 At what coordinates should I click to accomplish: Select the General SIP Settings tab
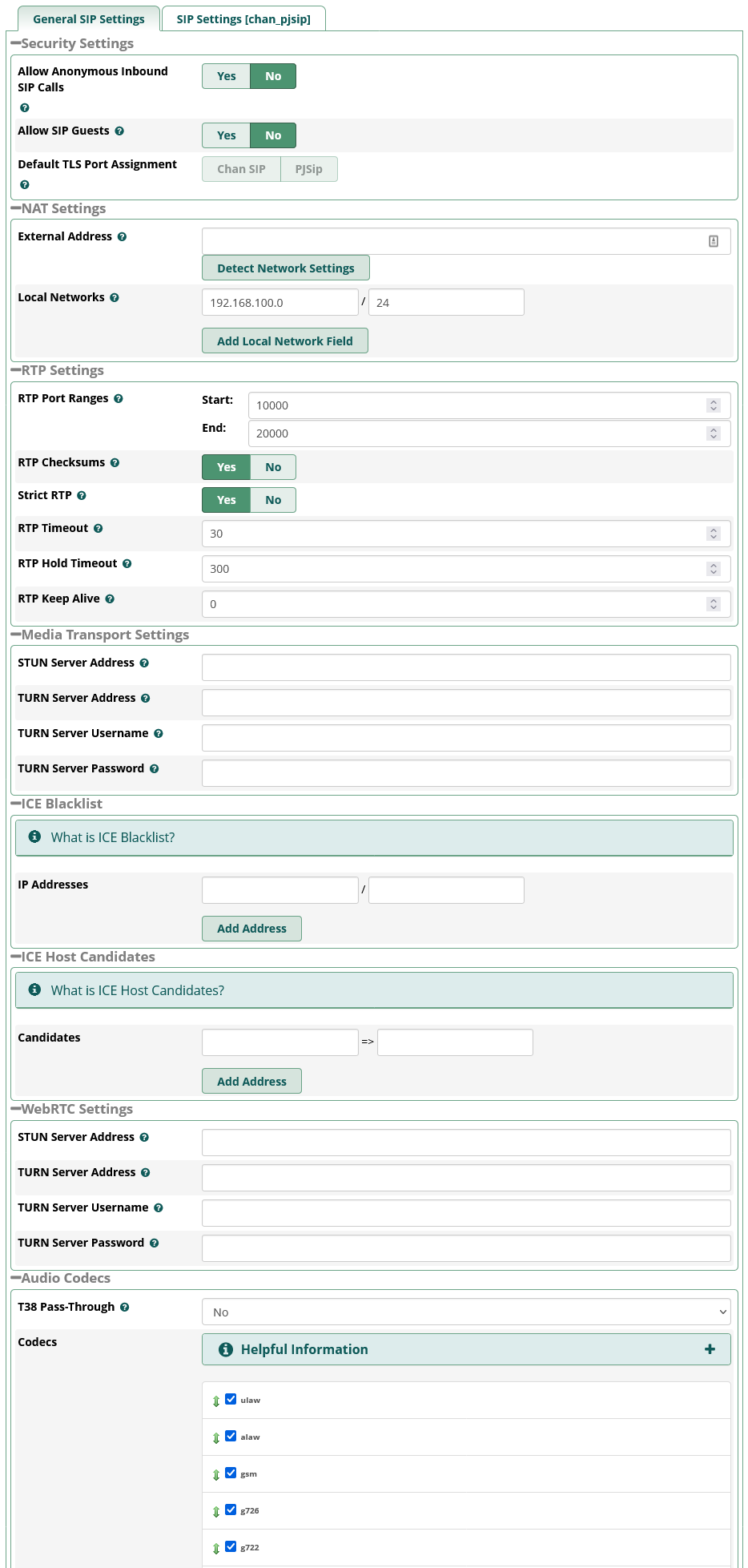point(88,19)
